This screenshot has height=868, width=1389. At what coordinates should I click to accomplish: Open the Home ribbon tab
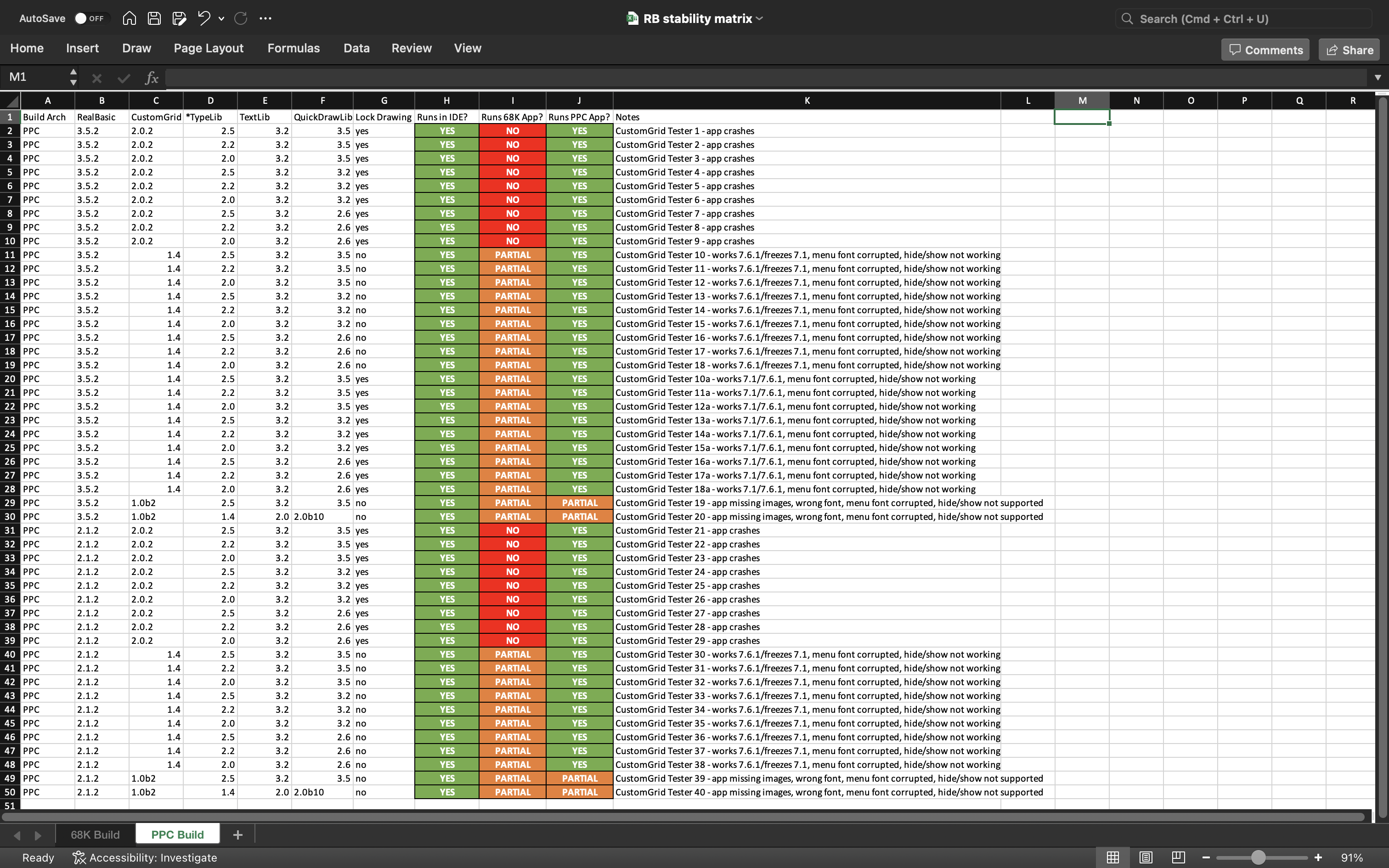click(x=27, y=48)
